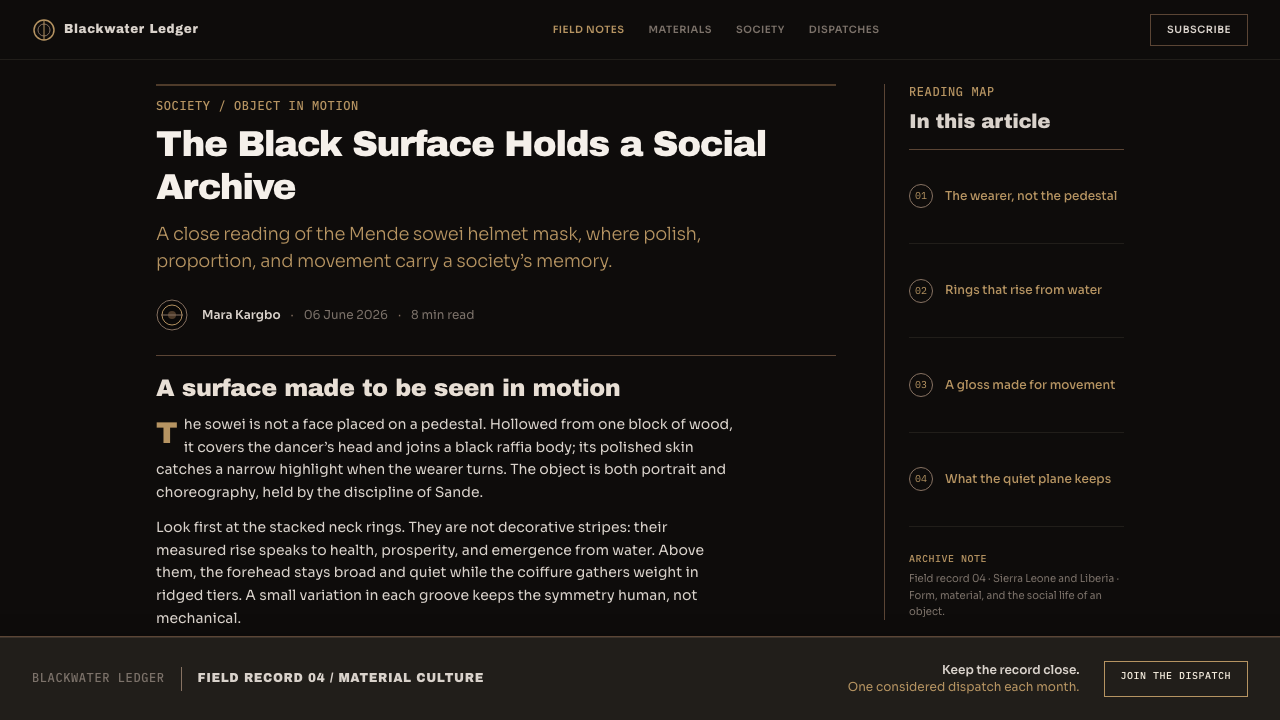Open the Dispatches nav item
This screenshot has width=1280, height=720.
pos(844,30)
